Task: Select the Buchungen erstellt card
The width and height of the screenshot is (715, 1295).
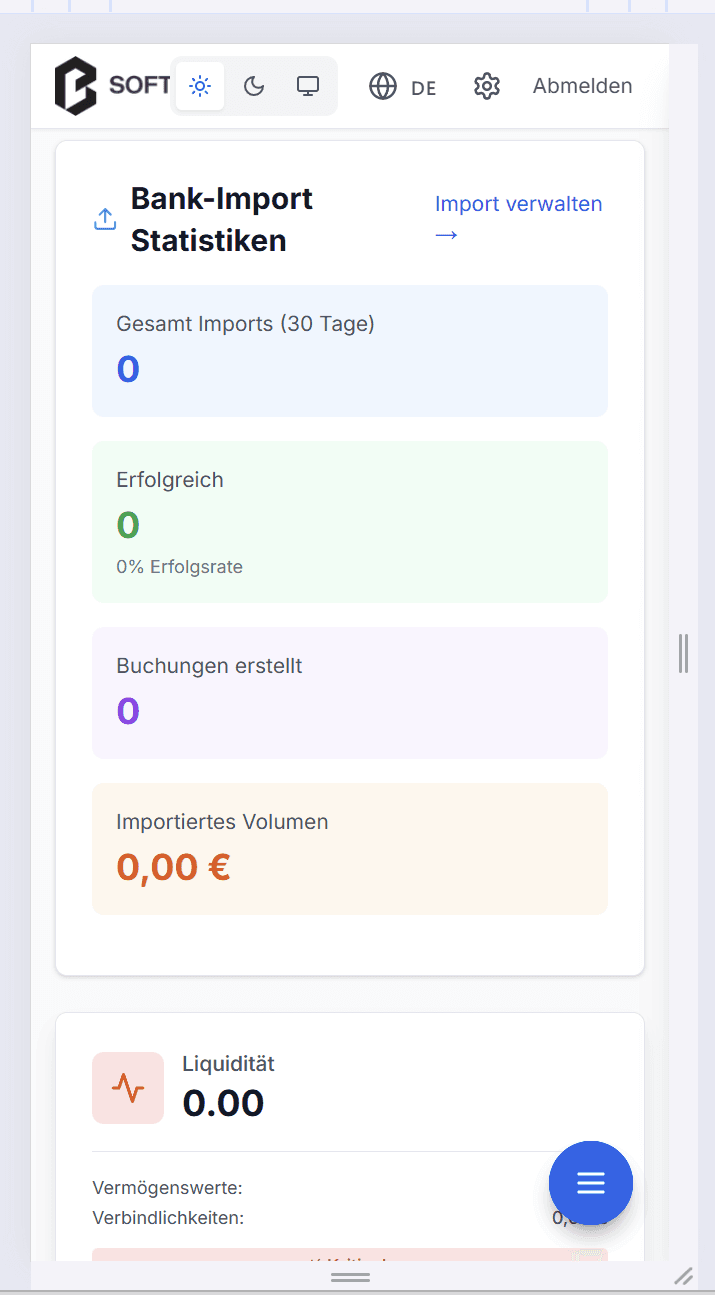Action: coord(350,692)
